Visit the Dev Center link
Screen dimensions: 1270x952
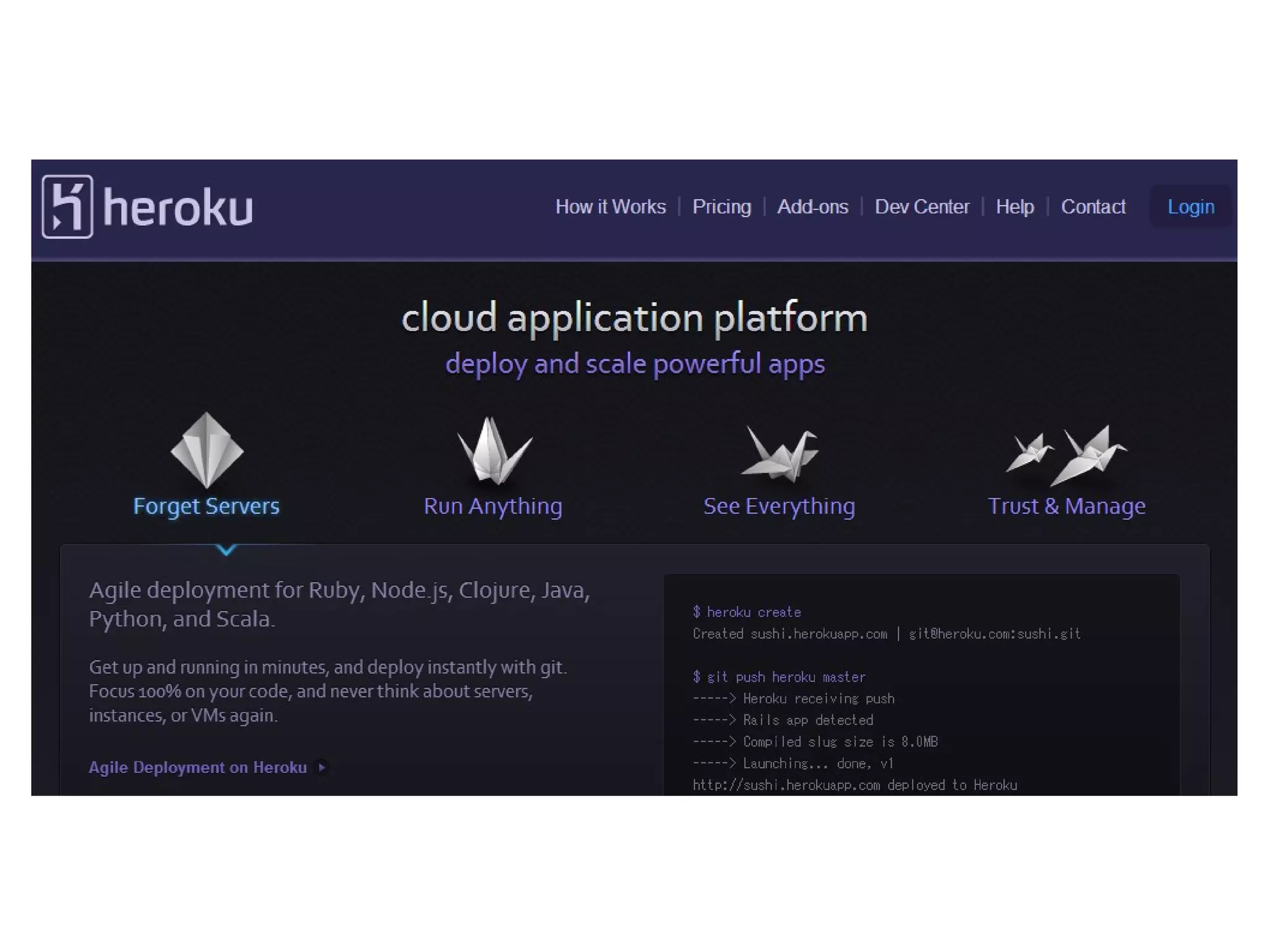pos(921,207)
